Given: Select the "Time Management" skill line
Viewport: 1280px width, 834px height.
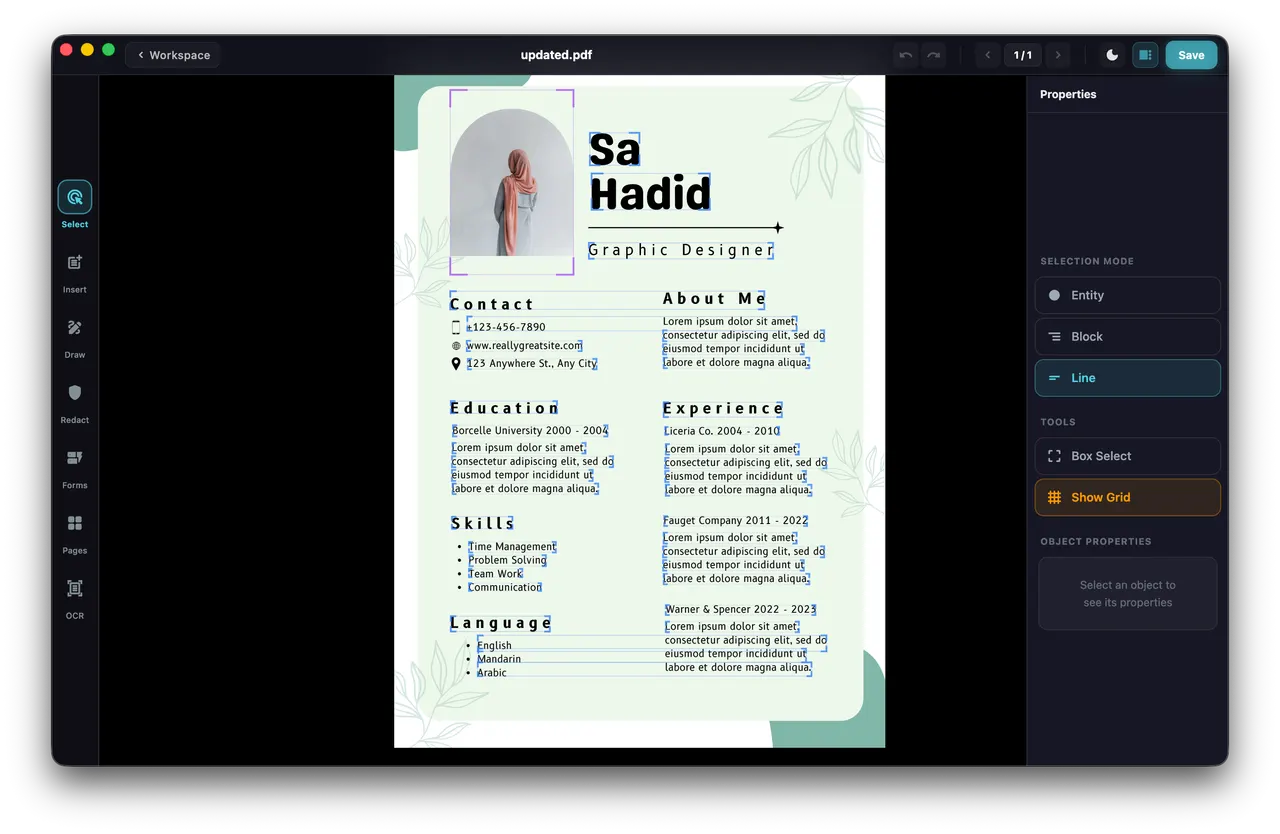Looking at the screenshot, I should pyautogui.click(x=512, y=547).
